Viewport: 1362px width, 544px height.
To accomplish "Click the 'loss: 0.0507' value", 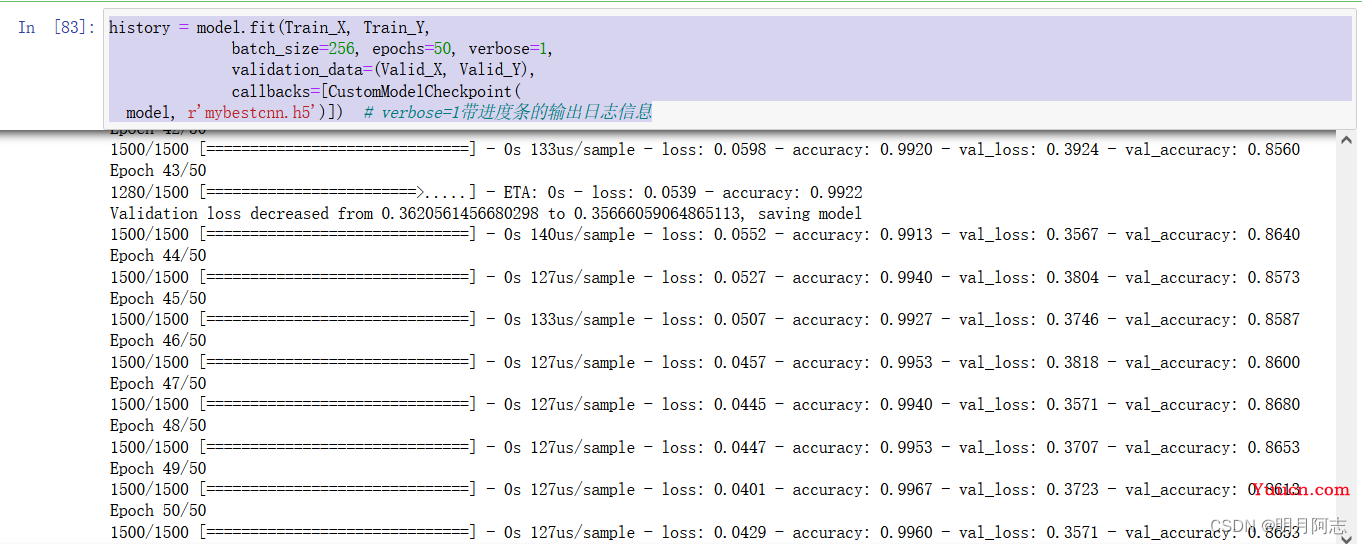I will click(714, 320).
